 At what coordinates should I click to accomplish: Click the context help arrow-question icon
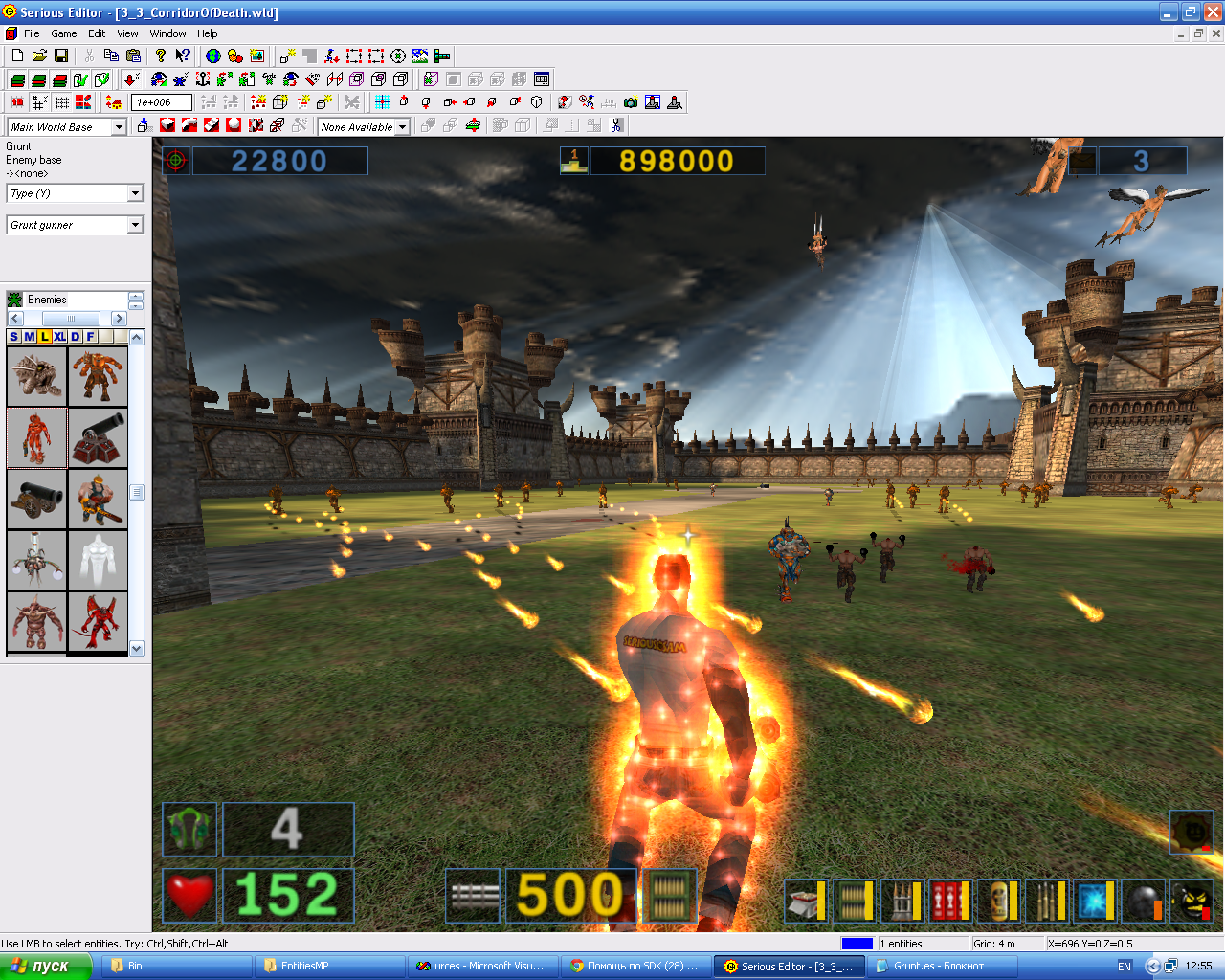(183, 56)
